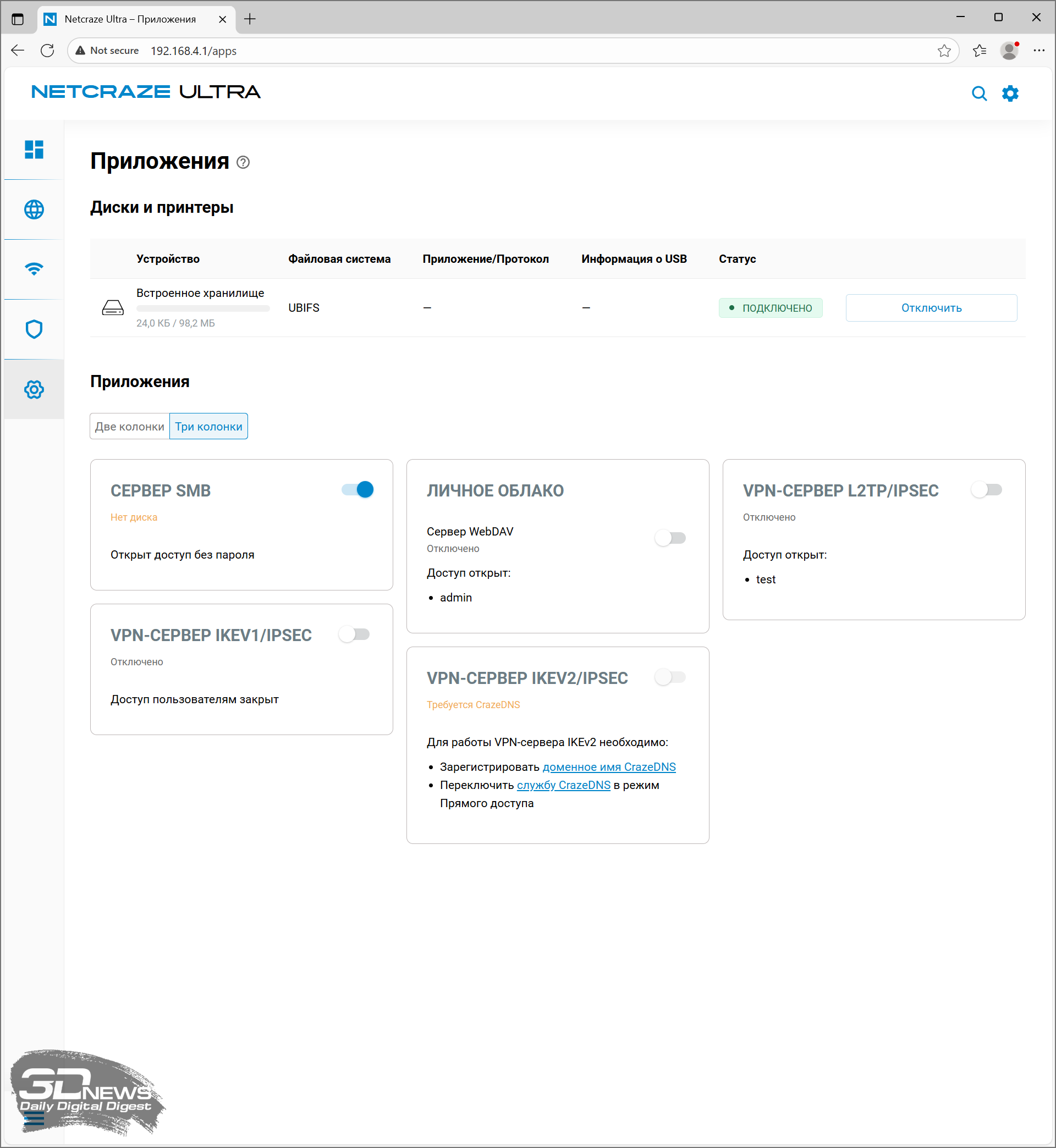This screenshot has height=1148, width=1056.
Task: Open the dashboard sidebar icon
Action: pyautogui.click(x=34, y=150)
